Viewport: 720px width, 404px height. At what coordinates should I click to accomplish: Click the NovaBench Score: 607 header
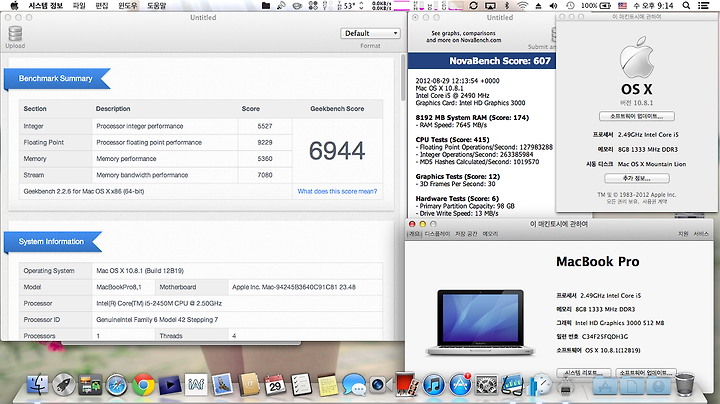(500, 61)
